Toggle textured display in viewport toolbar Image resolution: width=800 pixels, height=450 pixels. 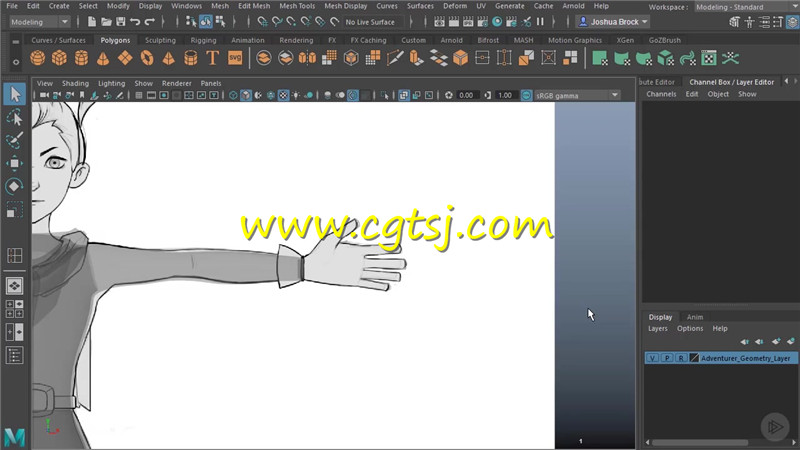pos(283,95)
